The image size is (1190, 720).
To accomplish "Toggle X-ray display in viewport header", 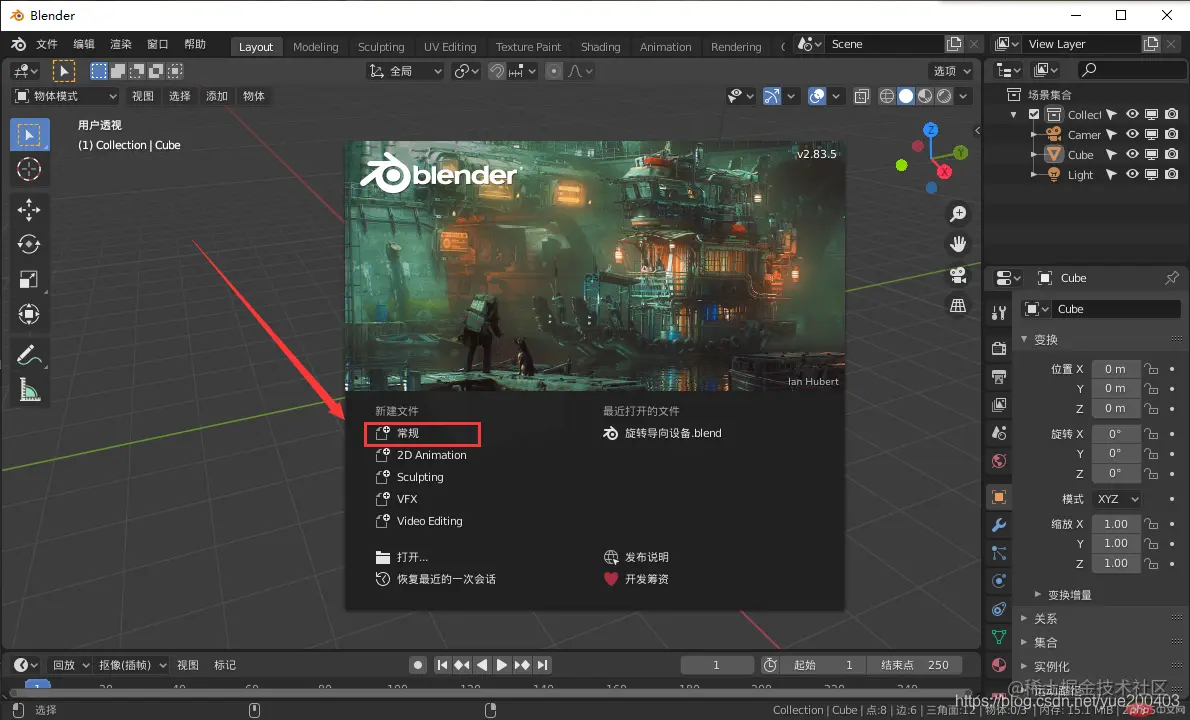I will point(861,96).
